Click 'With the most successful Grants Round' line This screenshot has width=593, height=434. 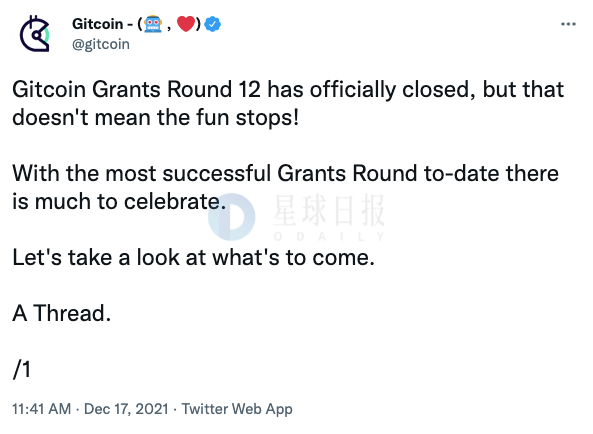click(286, 174)
